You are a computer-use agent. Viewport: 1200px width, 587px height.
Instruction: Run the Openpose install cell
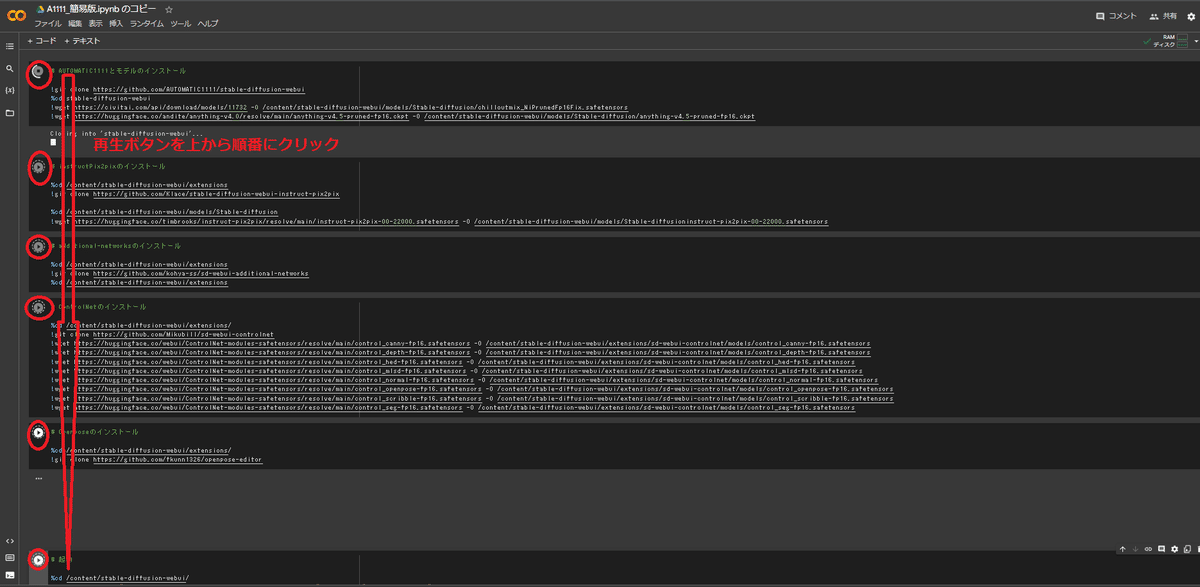(38, 433)
